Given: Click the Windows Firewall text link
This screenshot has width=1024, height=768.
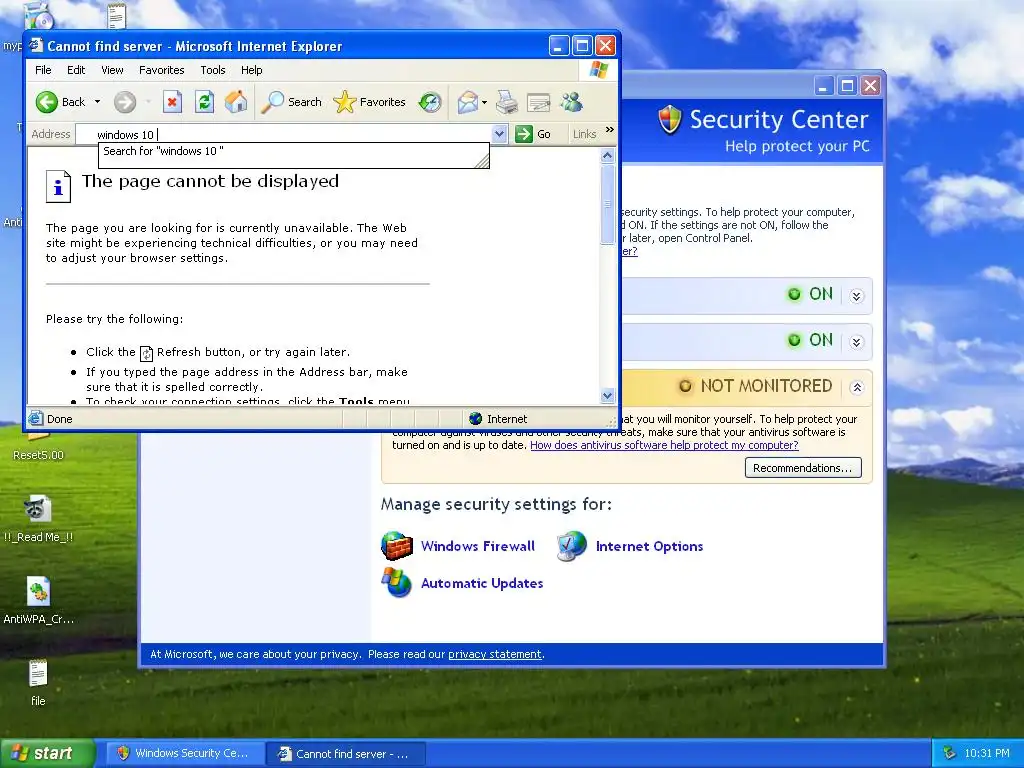Looking at the screenshot, I should pos(477,546).
